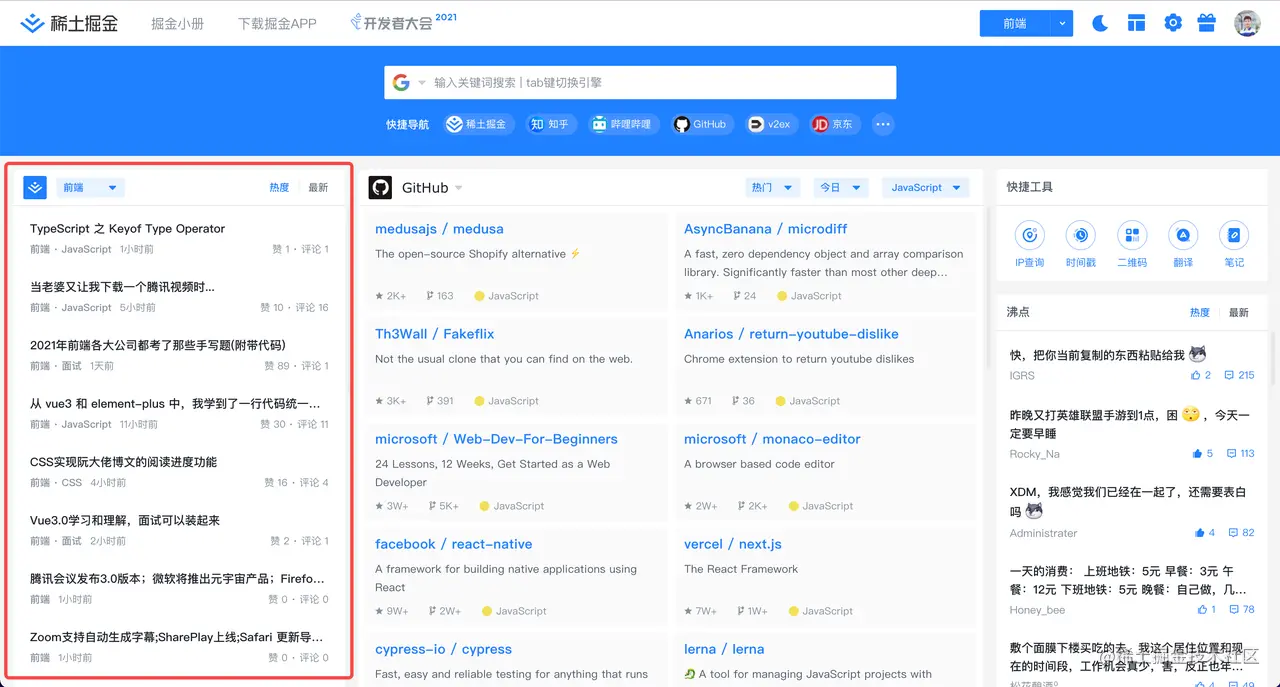Open article CSS实现阮大佬博文的阅读进度功能

click(x=123, y=462)
